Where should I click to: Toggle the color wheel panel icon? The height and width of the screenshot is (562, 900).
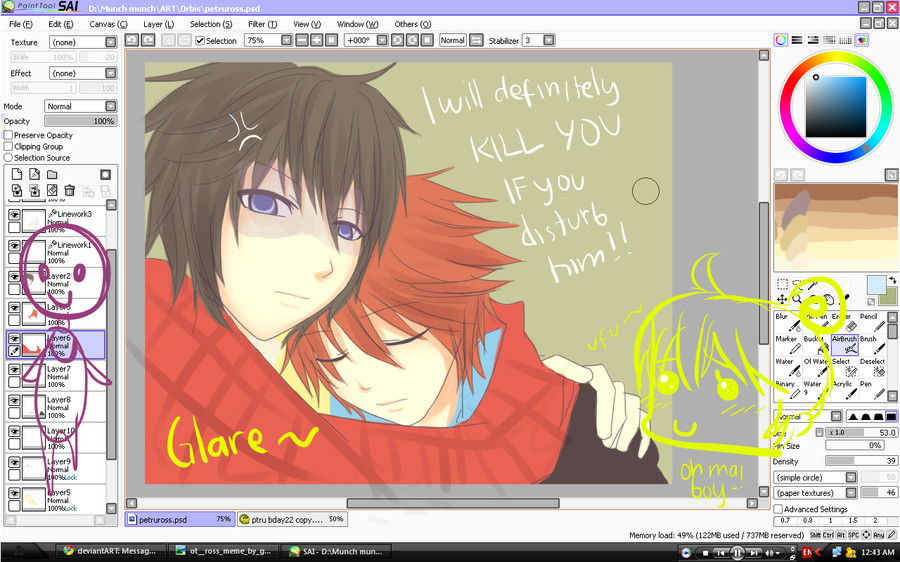pyautogui.click(x=781, y=40)
